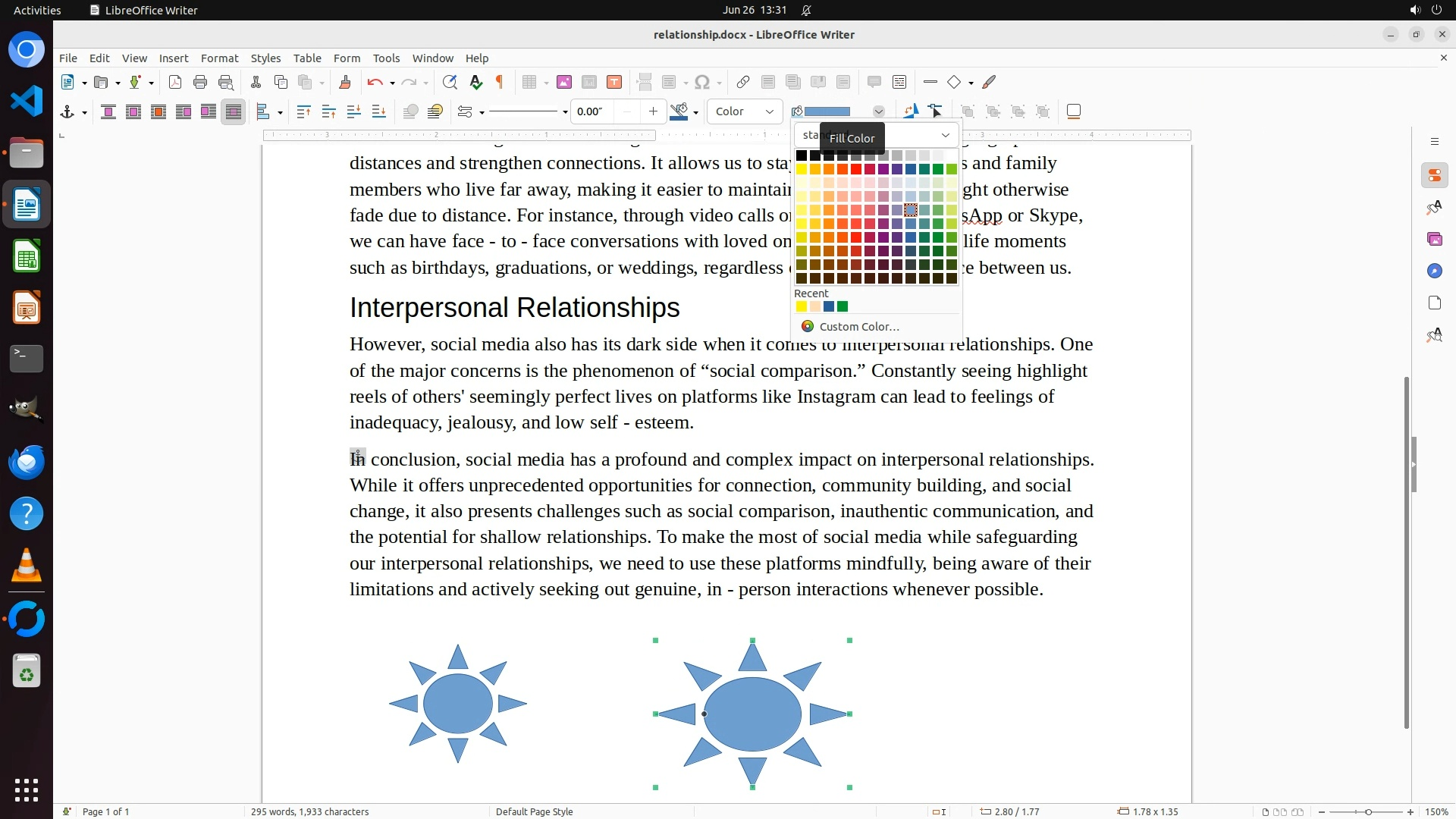This screenshot has height=819, width=1456.
Task: Toggle the Wrap Through option
Action: 234,112
